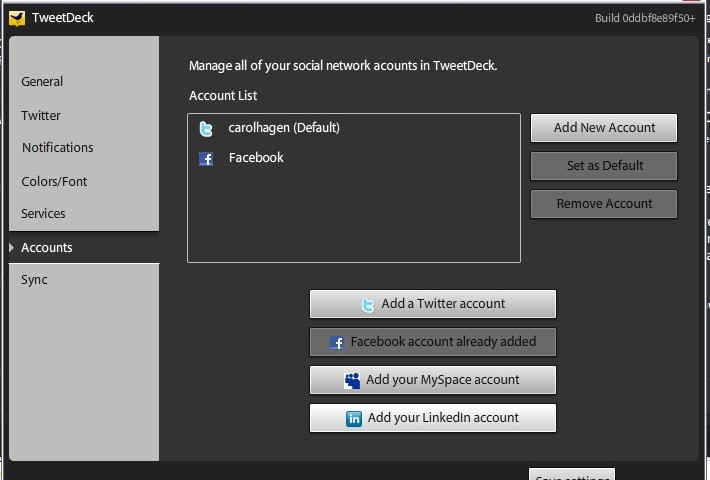This screenshot has width=710, height=480.
Task: Open the Colors/Font settings section
Action: point(54,182)
